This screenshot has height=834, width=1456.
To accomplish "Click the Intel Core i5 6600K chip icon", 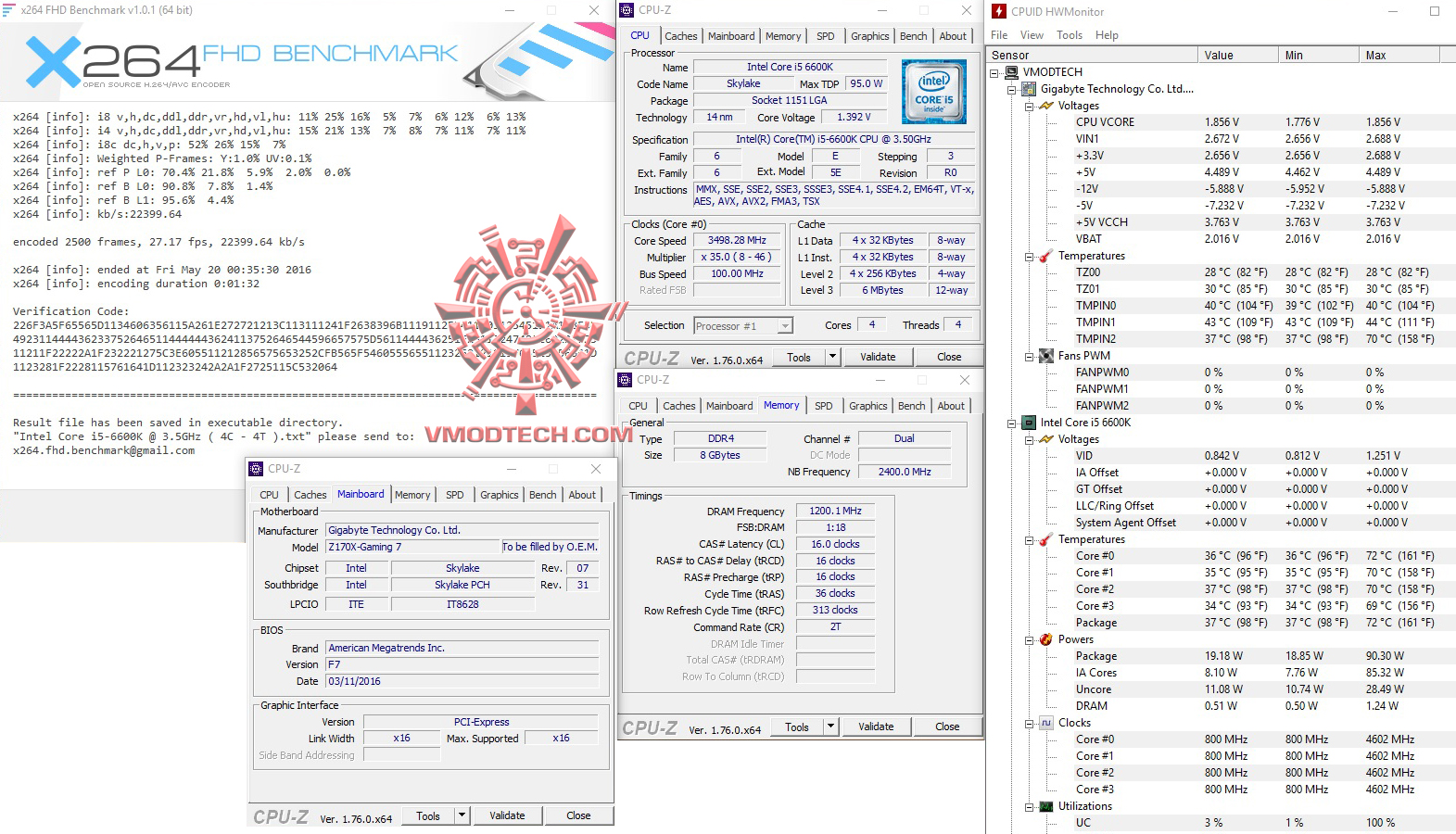I will coord(1029,423).
